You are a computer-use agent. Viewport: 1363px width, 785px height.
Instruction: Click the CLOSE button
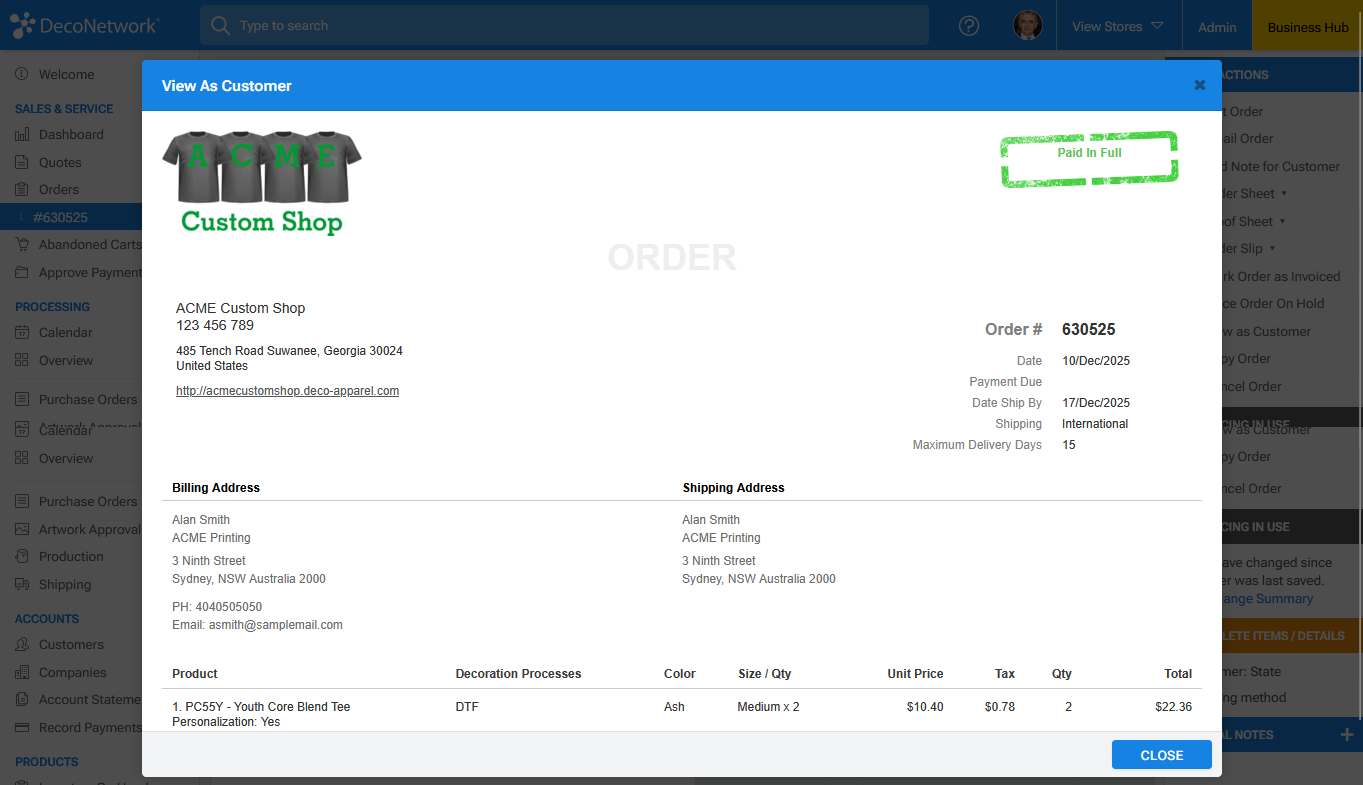tap(1161, 754)
